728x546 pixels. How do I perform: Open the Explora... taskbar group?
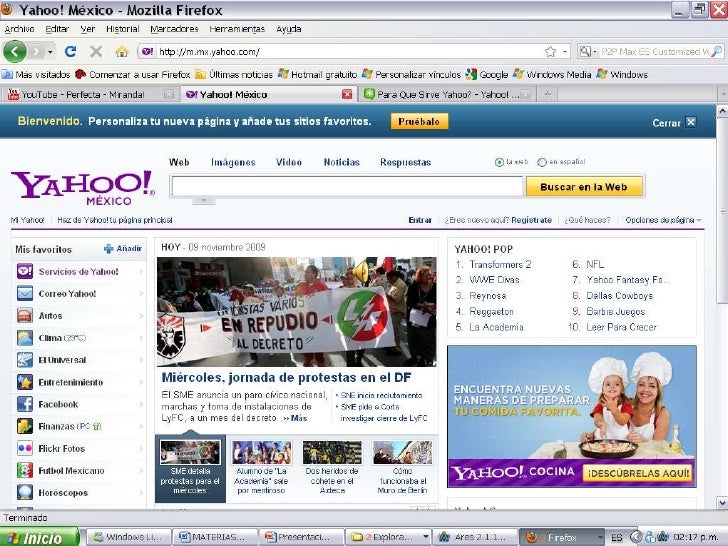(x=390, y=537)
